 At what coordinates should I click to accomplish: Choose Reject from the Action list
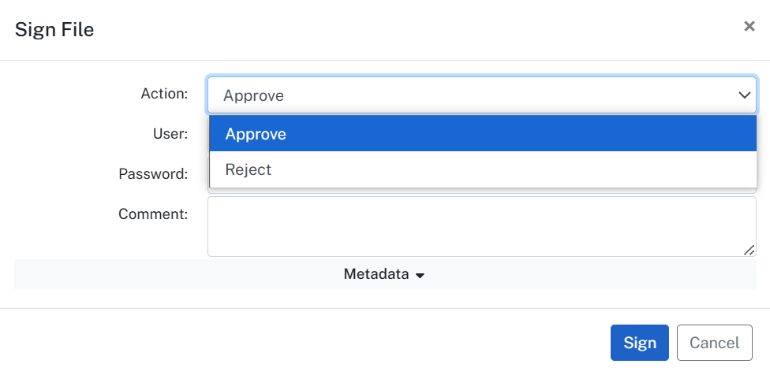coord(483,169)
